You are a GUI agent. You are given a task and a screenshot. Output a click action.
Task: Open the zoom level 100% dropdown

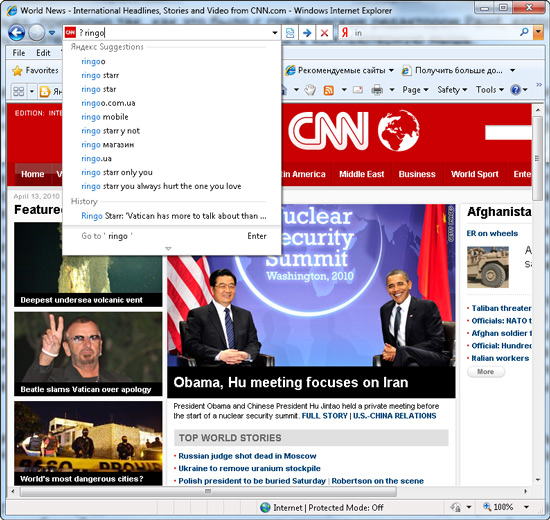pyautogui.click(x=526, y=507)
